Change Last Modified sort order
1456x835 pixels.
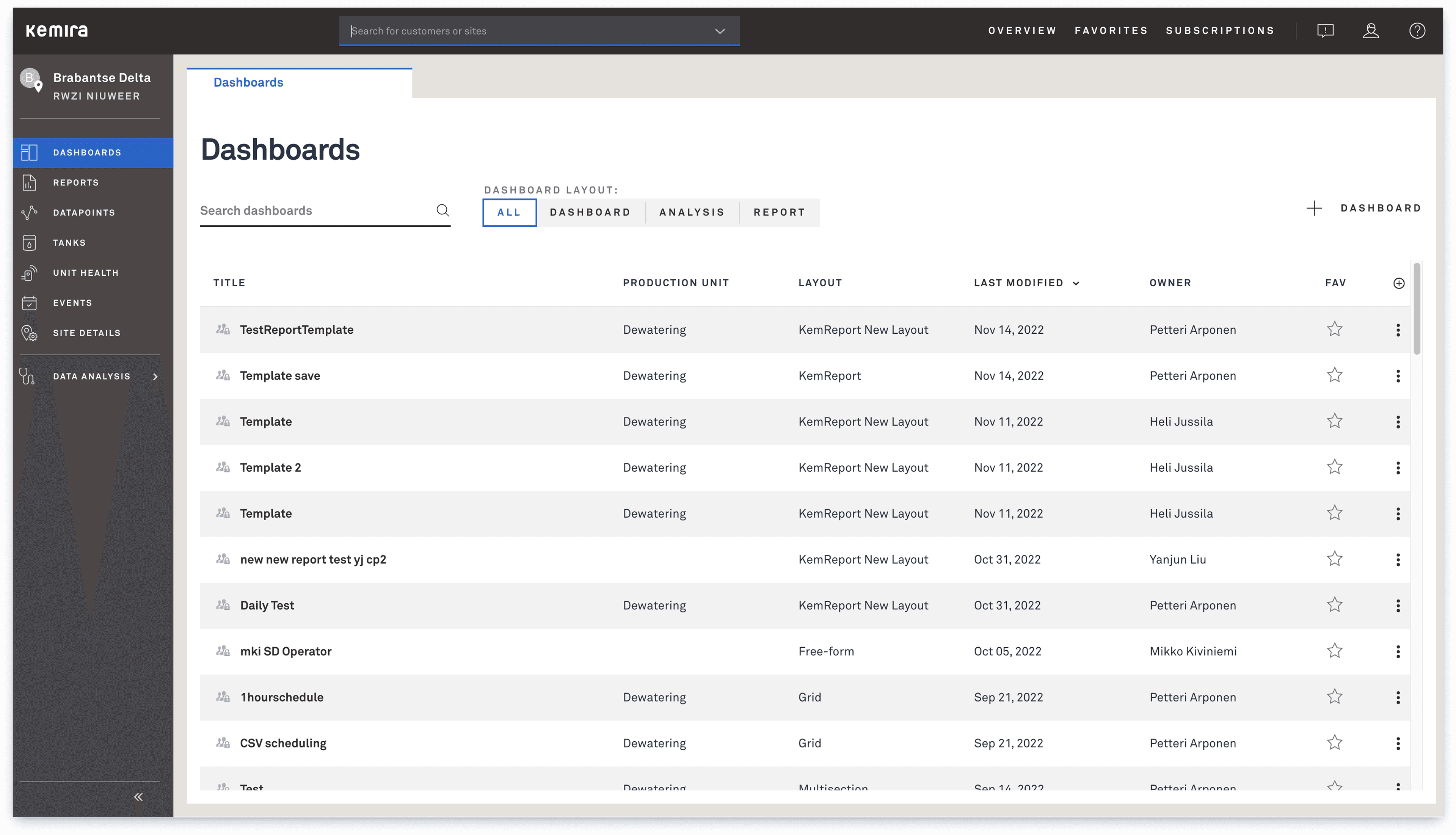coord(1076,283)
